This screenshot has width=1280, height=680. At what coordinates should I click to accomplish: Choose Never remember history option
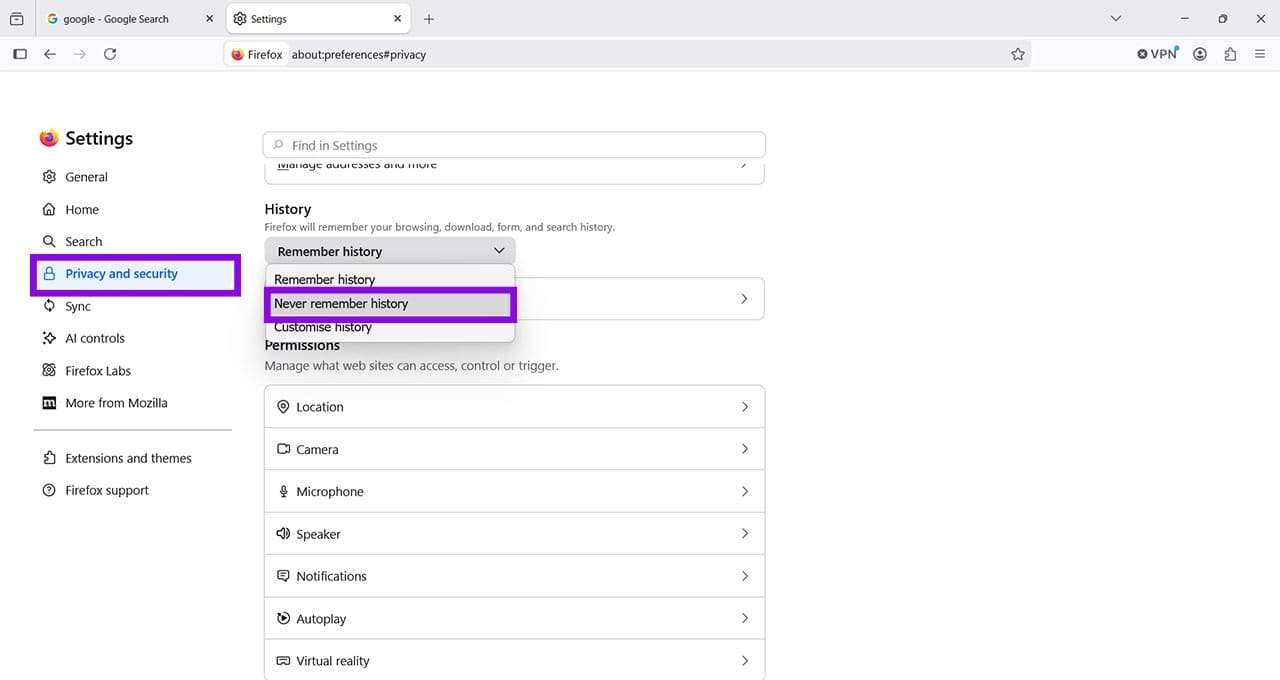(x=390, y=303)
